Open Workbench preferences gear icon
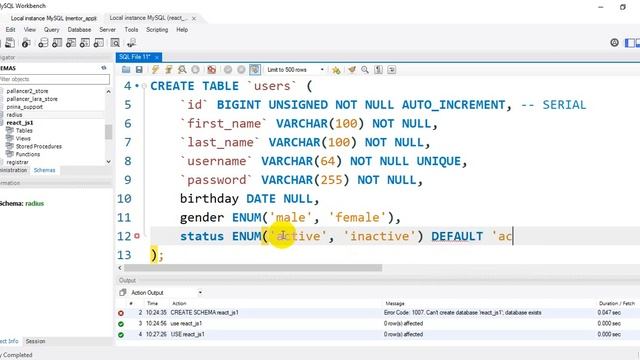 click(614, 42)
